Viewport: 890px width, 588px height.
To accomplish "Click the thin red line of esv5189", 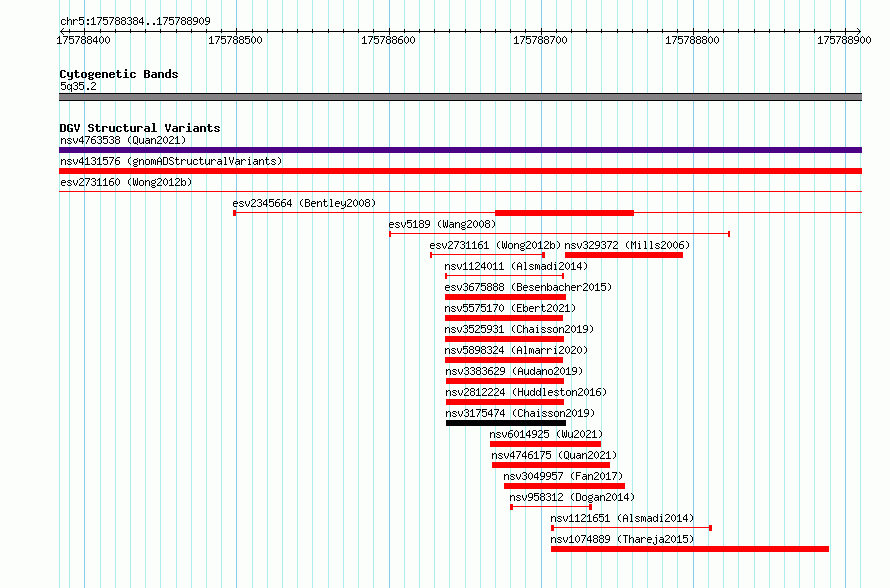I will click(559, 234).
